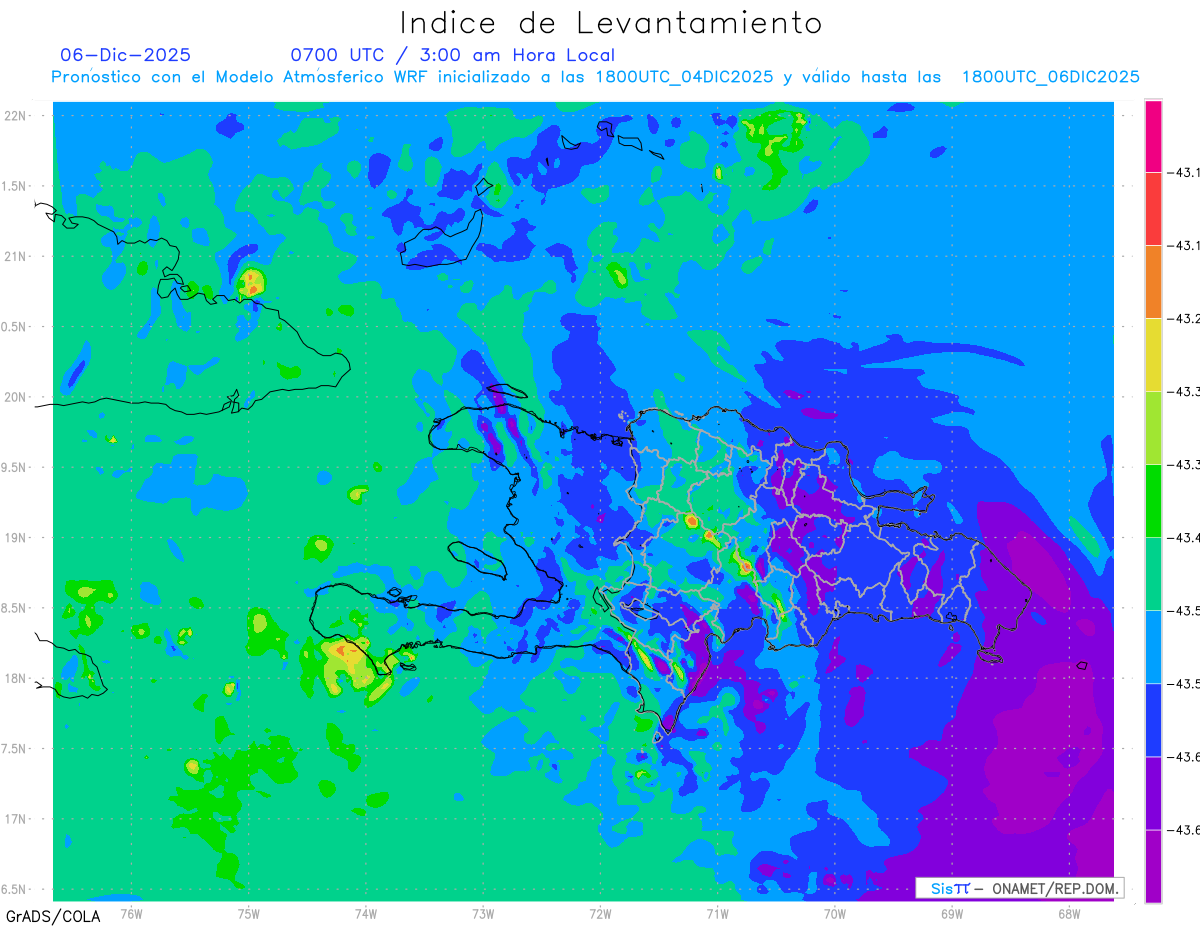Image resolution: width=1200 pixels, height=927 pixels.
Task: Pick the light blue segment of the scale
Action: point(1153,647)
